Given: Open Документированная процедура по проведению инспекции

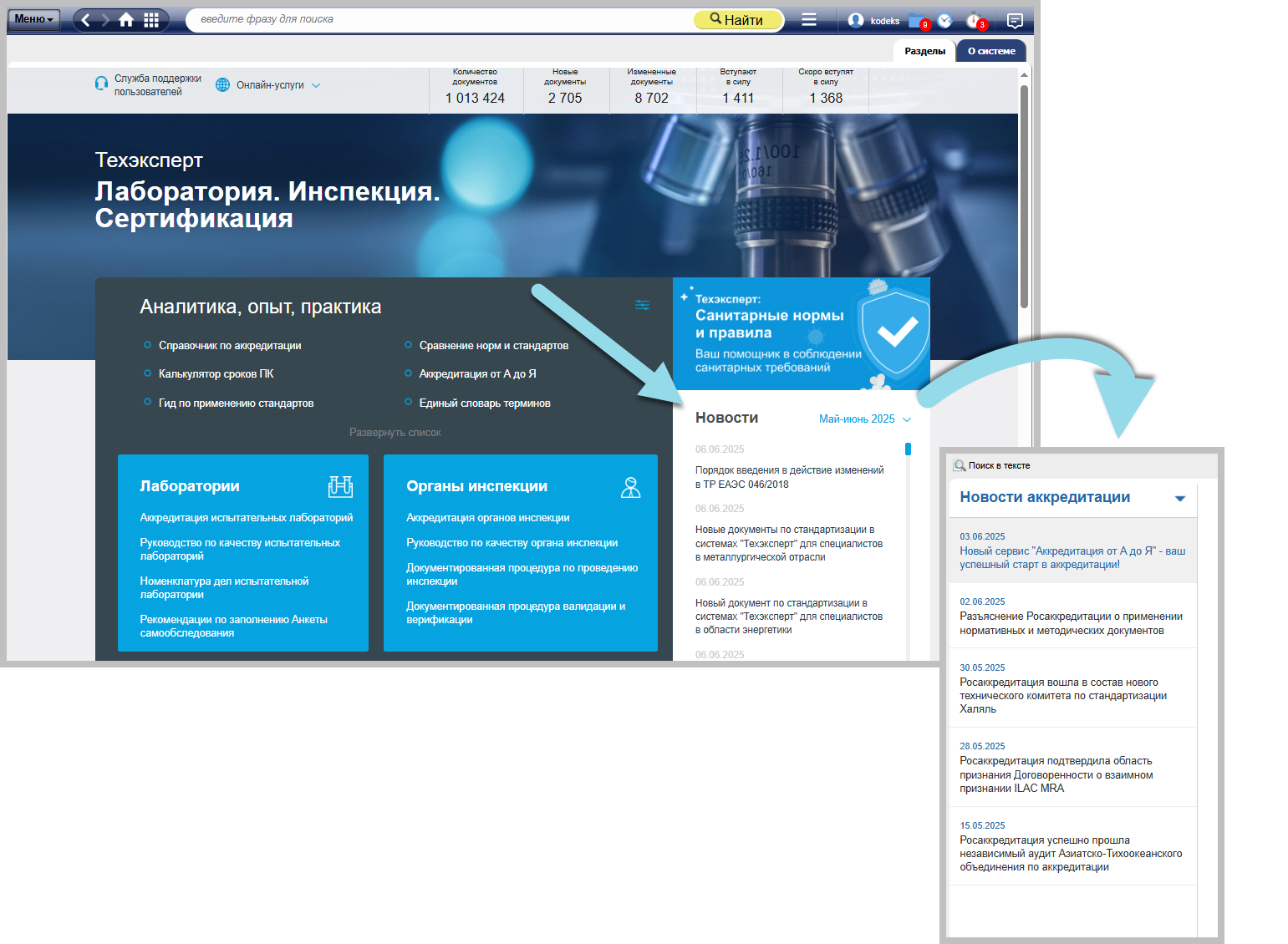Looking at the screenshot, I should [522, 575].
